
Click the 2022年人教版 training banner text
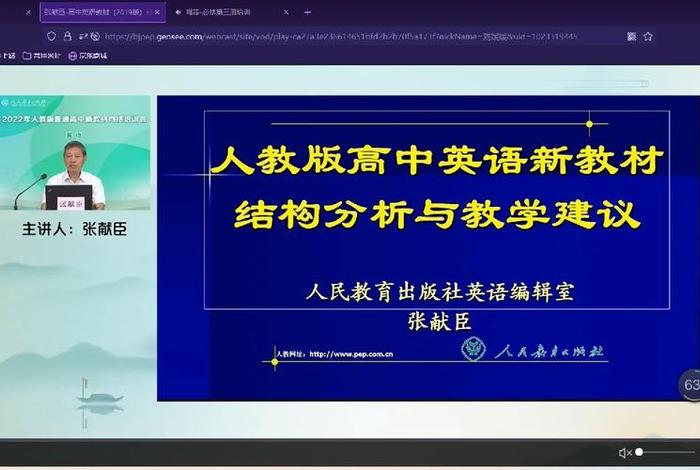coord(74,119)
